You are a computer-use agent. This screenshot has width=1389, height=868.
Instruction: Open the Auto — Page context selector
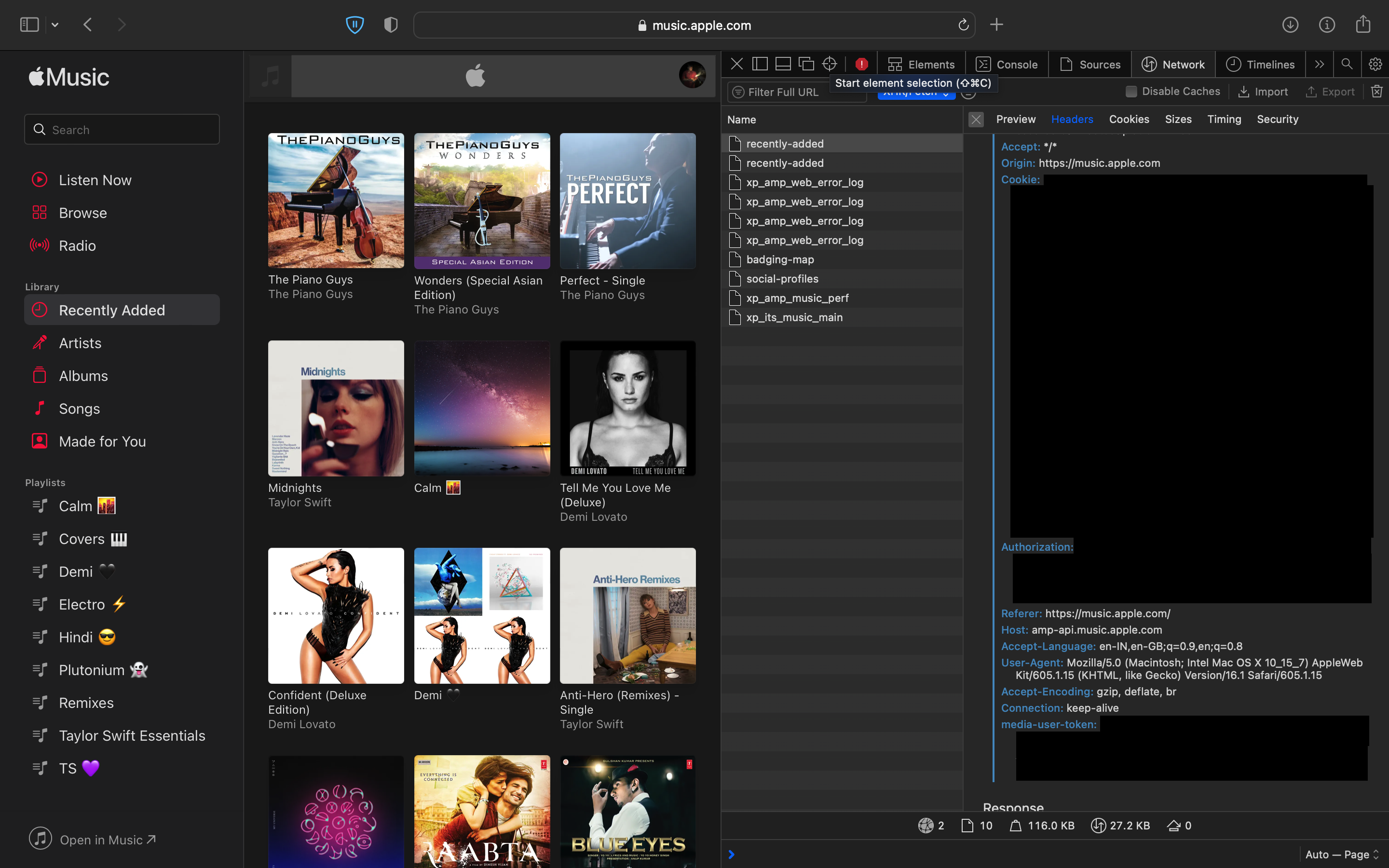click(x=1341, y=854)
